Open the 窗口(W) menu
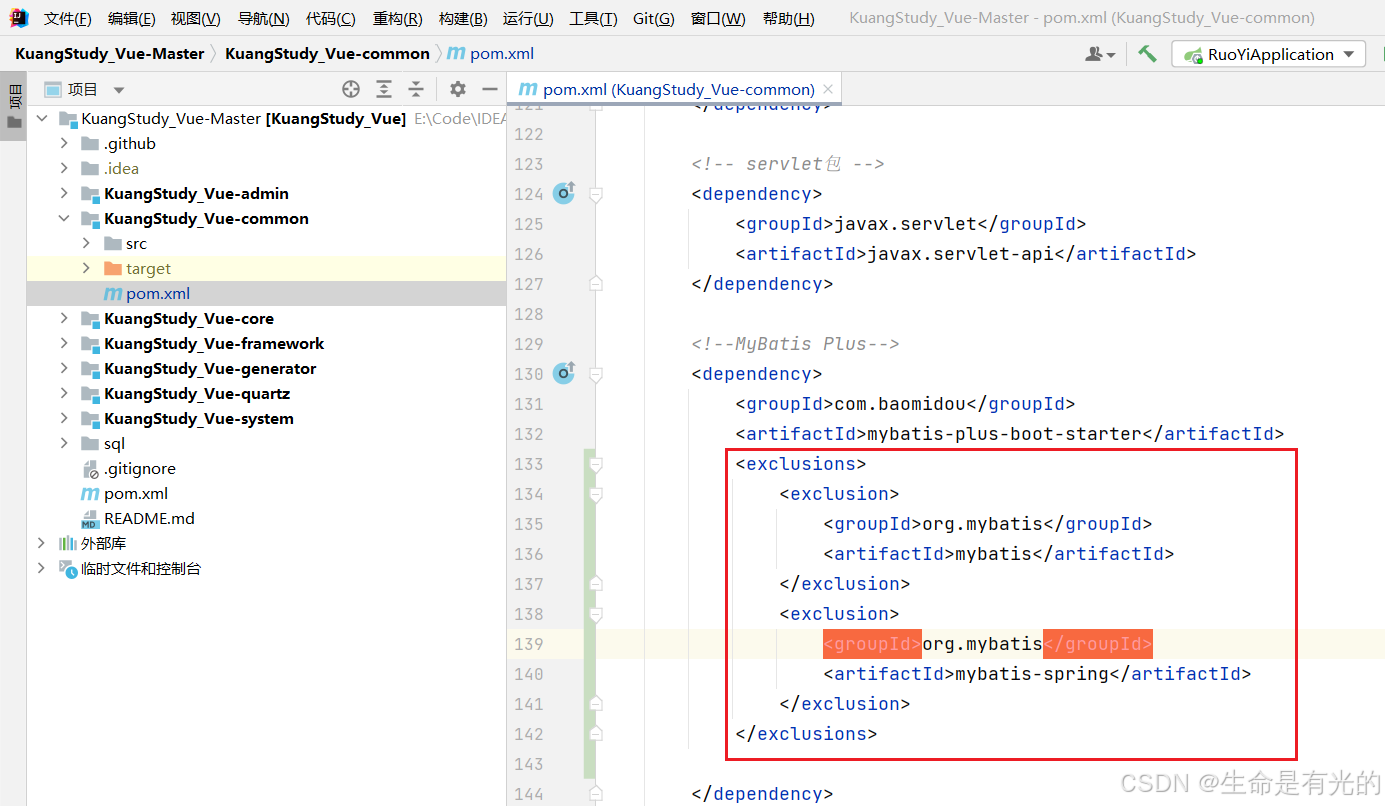The width and height of the screenshot is (1385, 806). pos(718,19)
